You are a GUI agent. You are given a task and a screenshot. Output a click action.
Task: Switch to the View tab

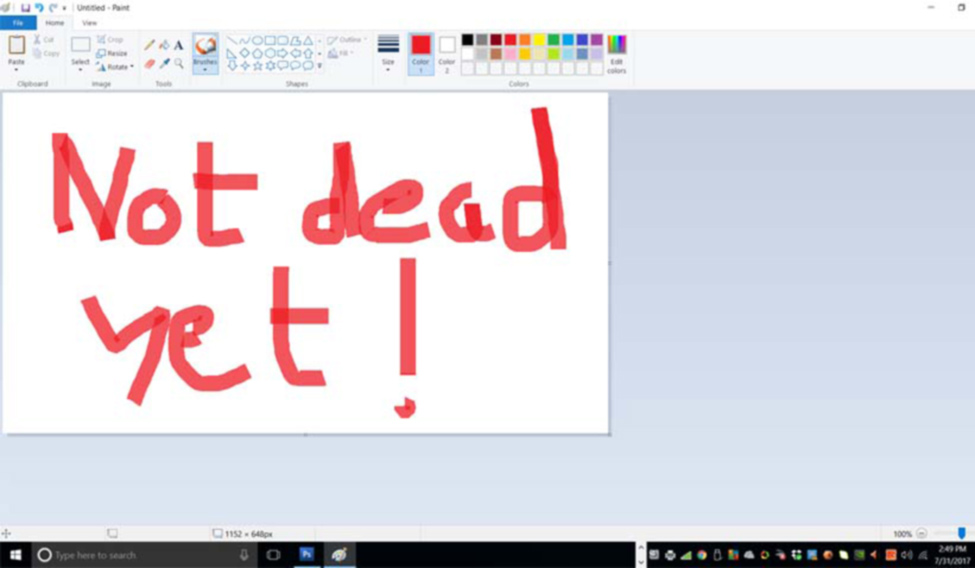tap(90, 23)
